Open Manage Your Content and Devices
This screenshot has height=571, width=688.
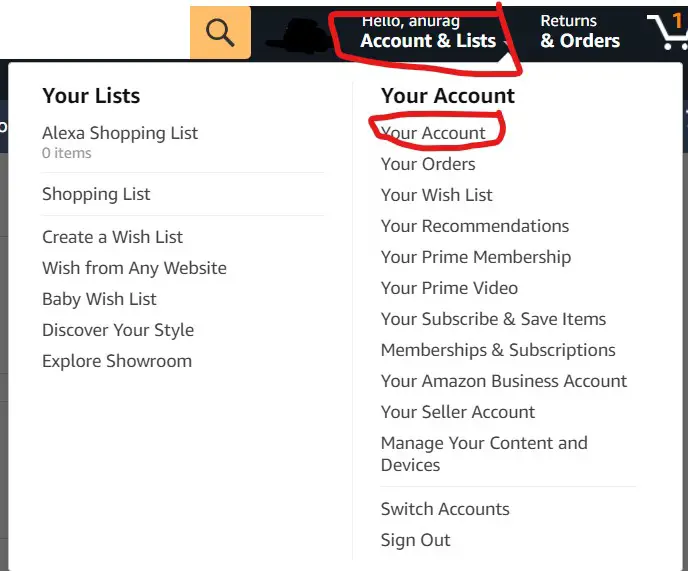click(x=484, y=454)
